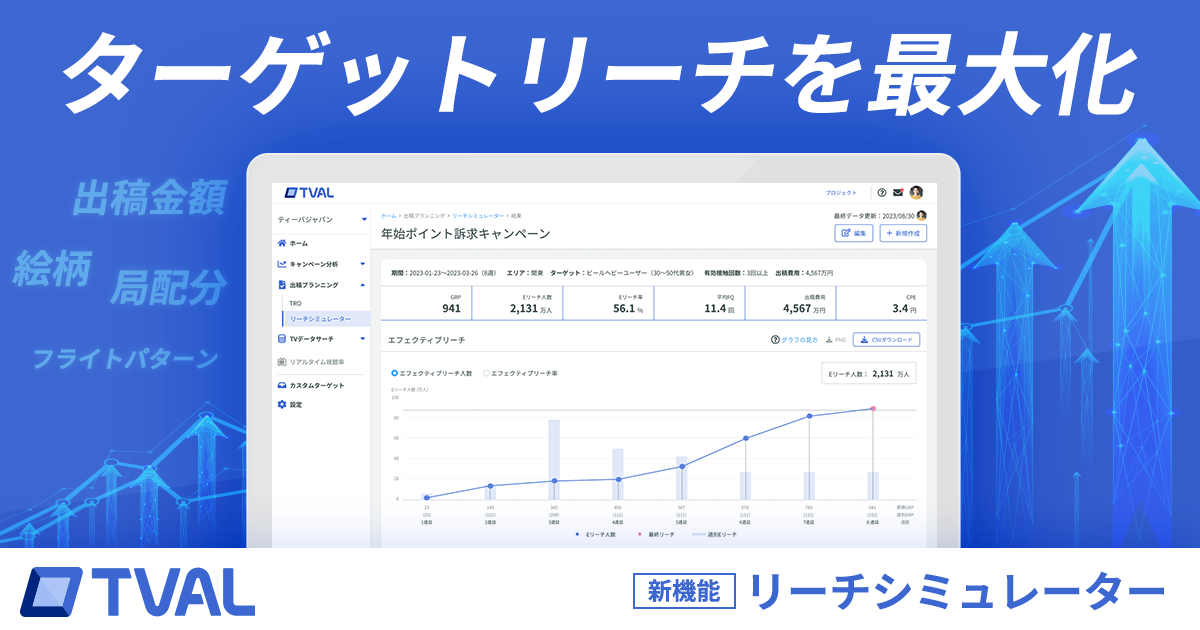Expand the TVデータサーチ menu arrow
Viewport: 1200px width, 630px height.
(363, 340)
